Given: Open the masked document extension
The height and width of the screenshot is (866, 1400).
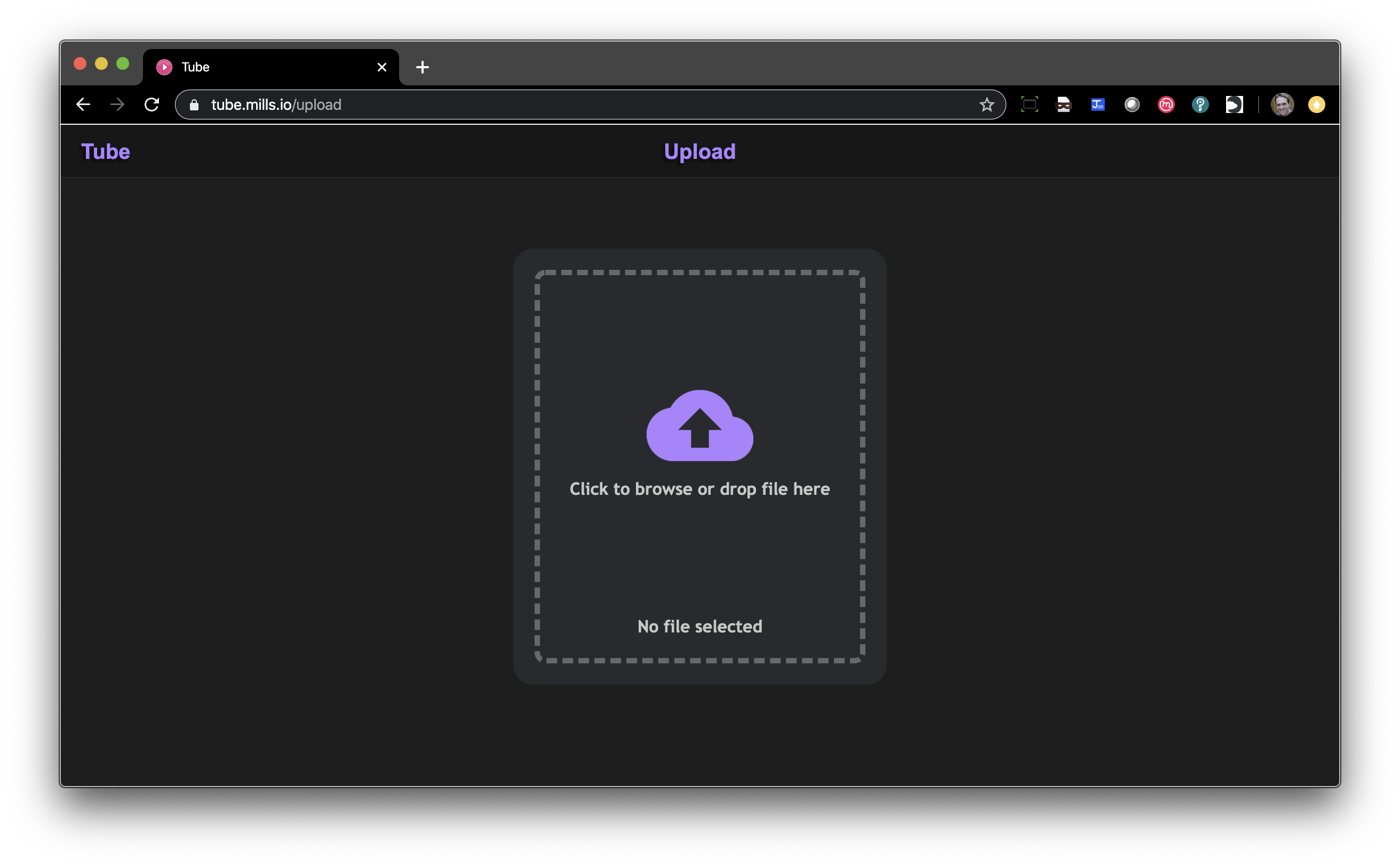Looking at the screenshot, I should pos(1064,105).
